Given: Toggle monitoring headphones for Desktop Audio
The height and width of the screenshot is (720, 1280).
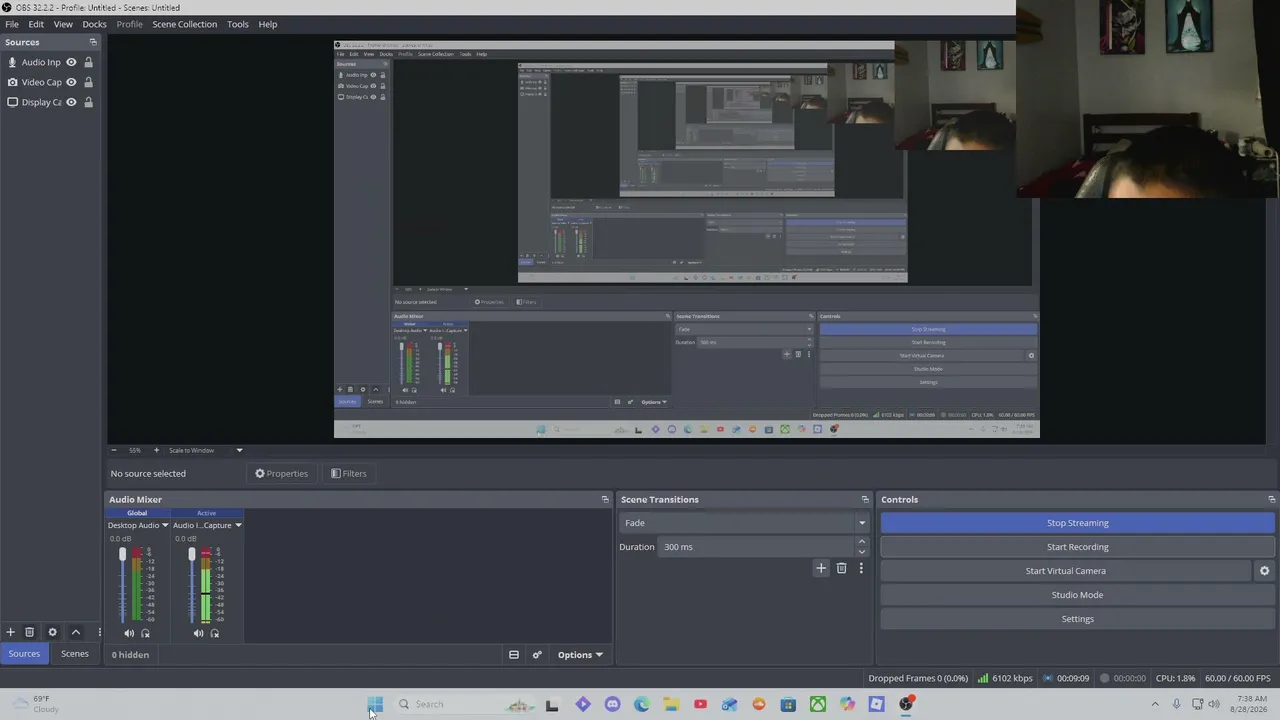Looking at the screenshot, I should pos(146,633).
